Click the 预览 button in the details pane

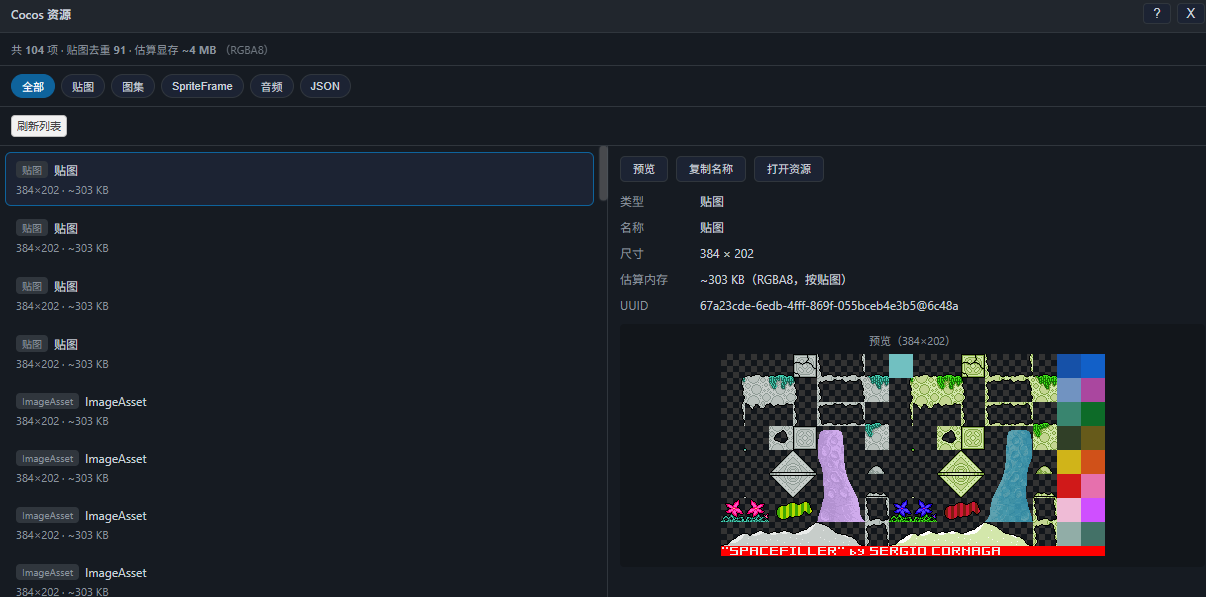[644, 169]
